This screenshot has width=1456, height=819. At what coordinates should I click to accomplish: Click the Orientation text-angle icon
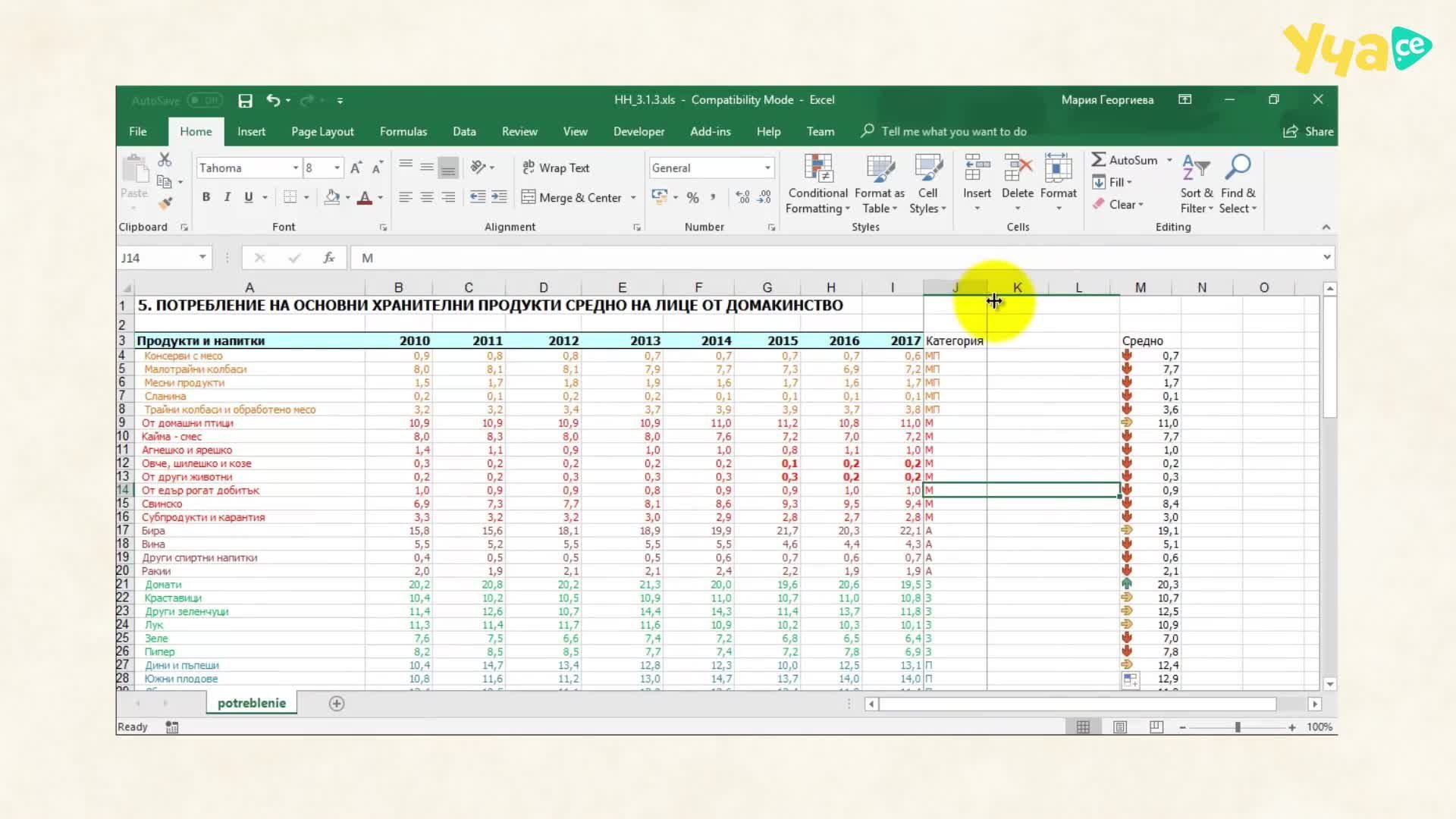(478, 168)
